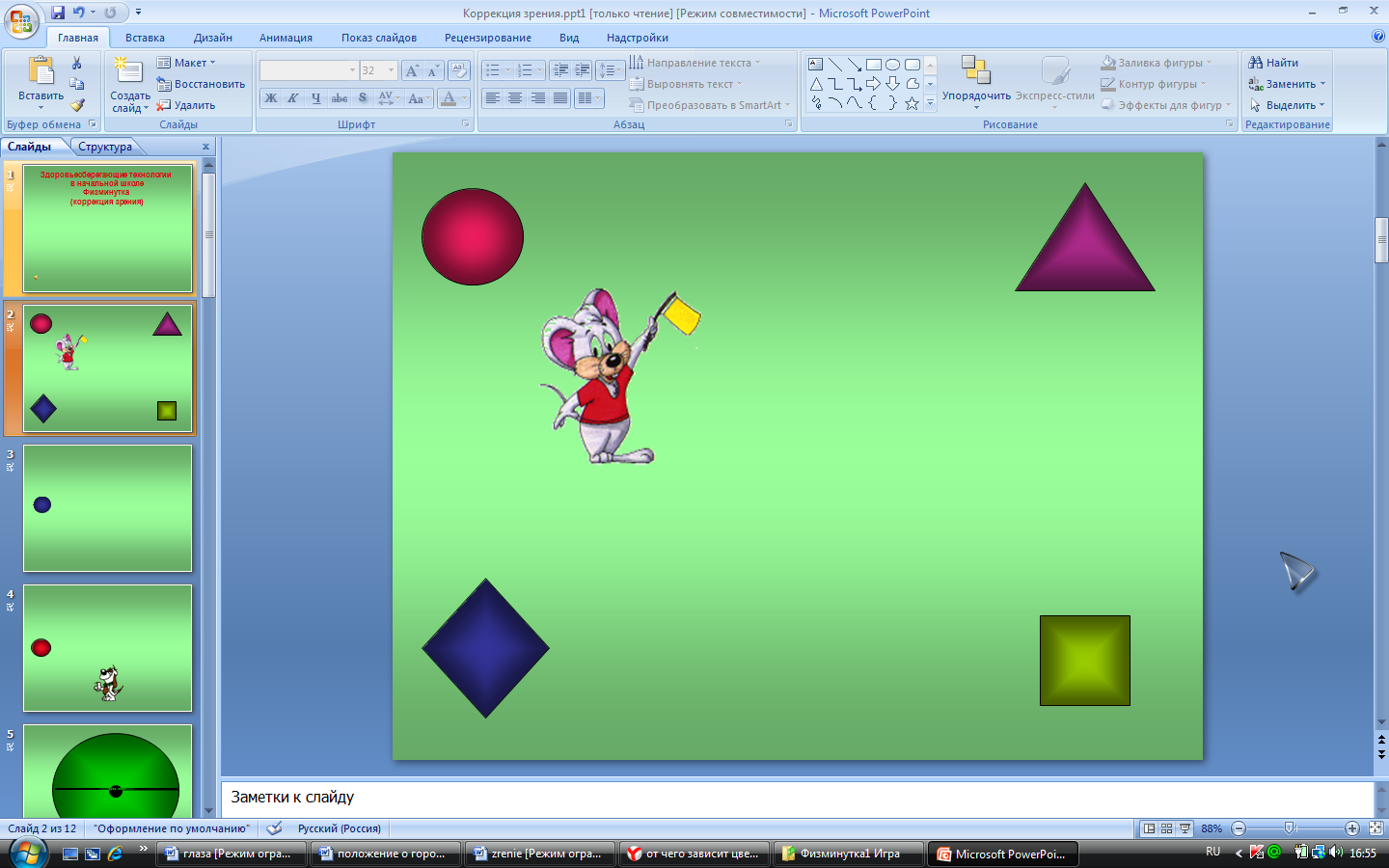Image resolution: width=1389 pixels, height=868 pixels.
Task: Switch to the Дизайн tab
Action: pyautogui.click(x=212, y=38)
